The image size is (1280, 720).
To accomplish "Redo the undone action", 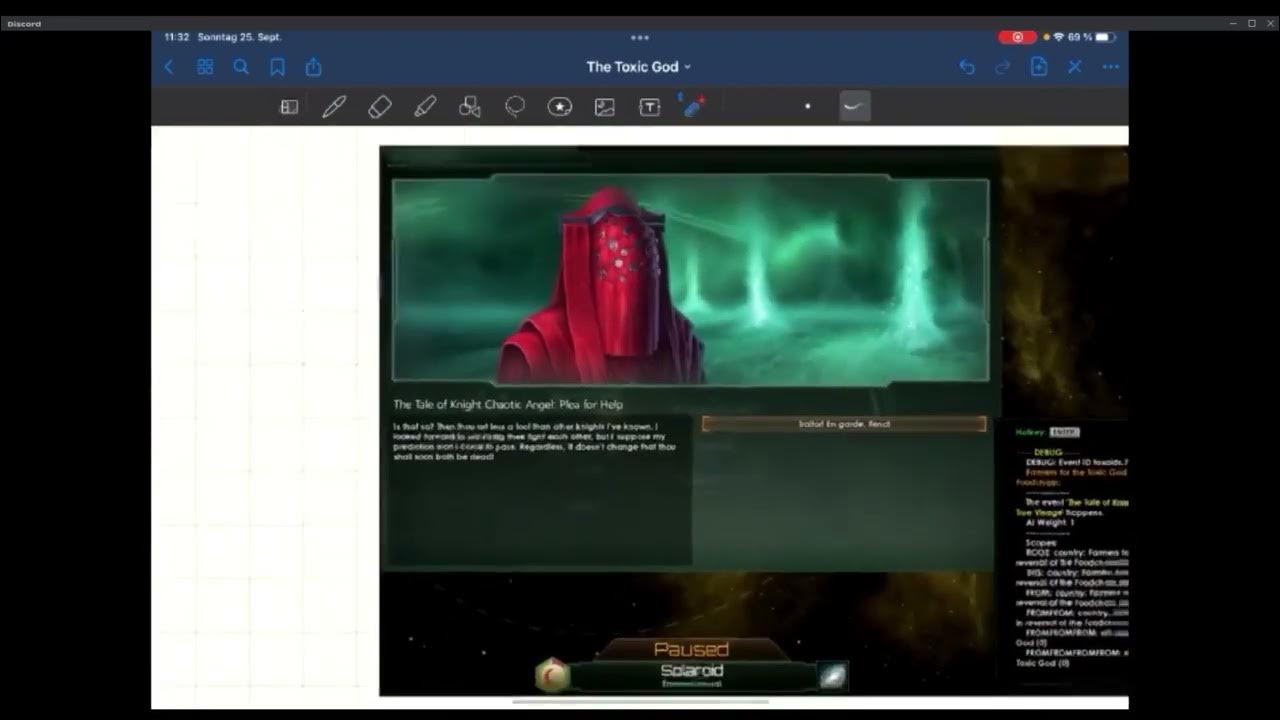I will click(1003, 67).
